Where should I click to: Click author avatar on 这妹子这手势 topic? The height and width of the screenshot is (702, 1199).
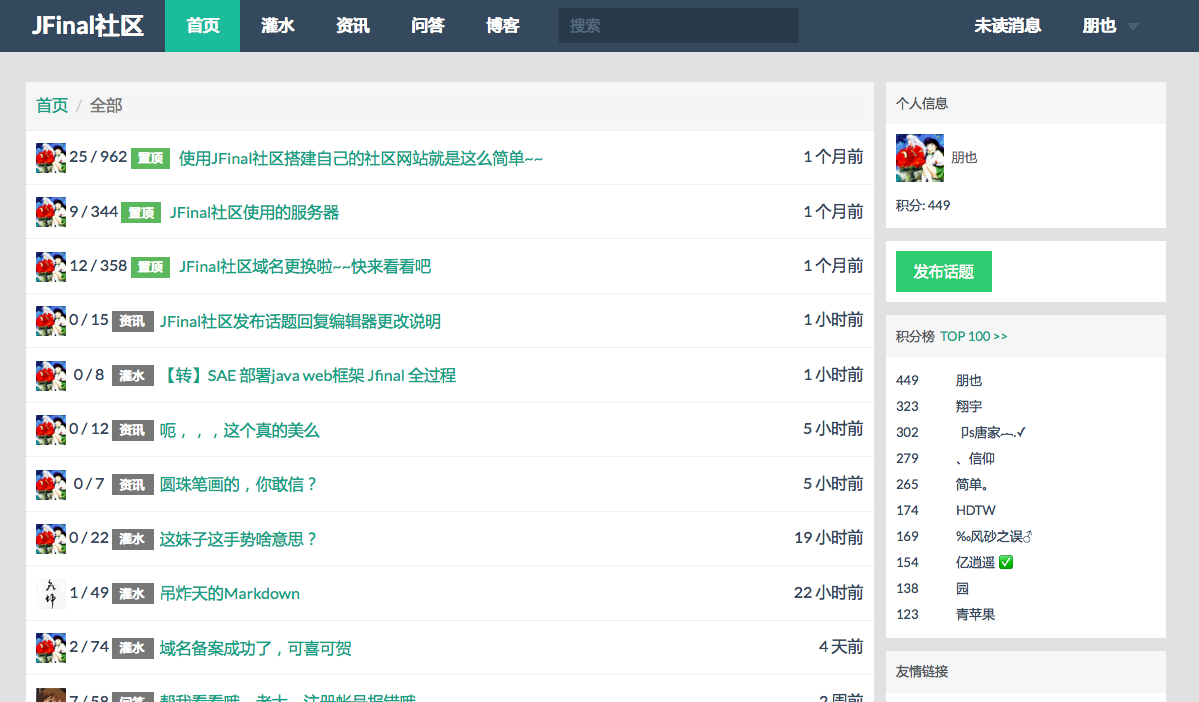point(51,539)
